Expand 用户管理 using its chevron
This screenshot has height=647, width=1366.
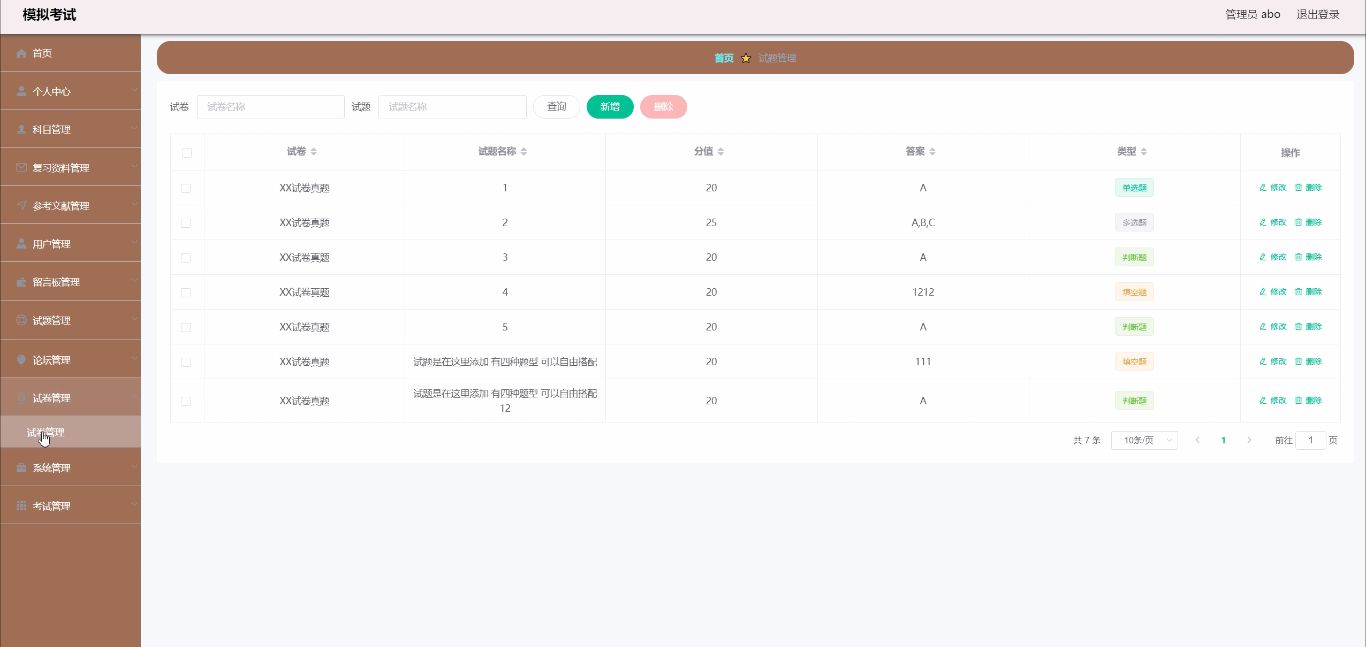(134, 244)
